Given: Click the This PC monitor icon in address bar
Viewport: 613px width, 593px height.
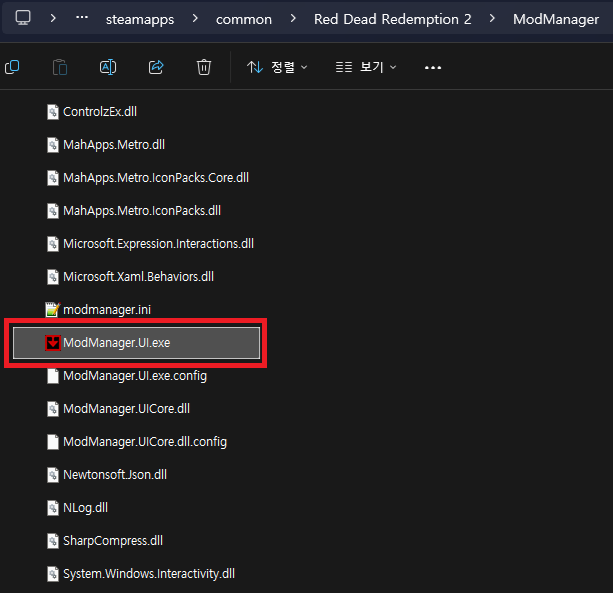Looking at the screenshot, I should pyautogui.click(x=23, y=18).
